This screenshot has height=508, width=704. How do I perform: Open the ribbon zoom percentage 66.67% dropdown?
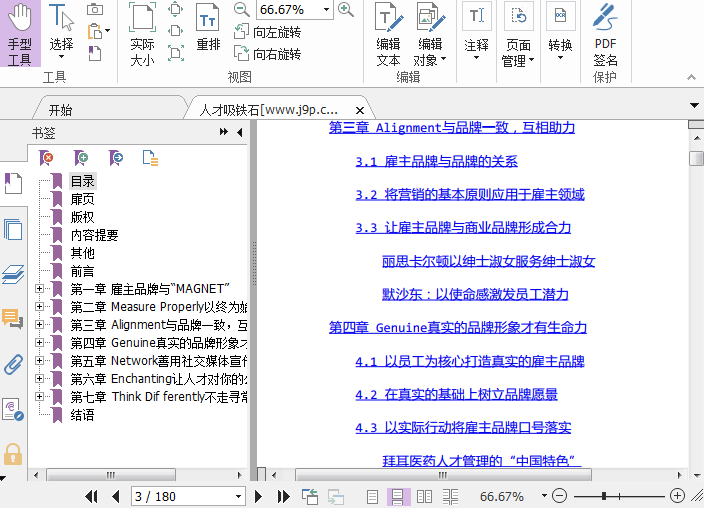(326, 9)
